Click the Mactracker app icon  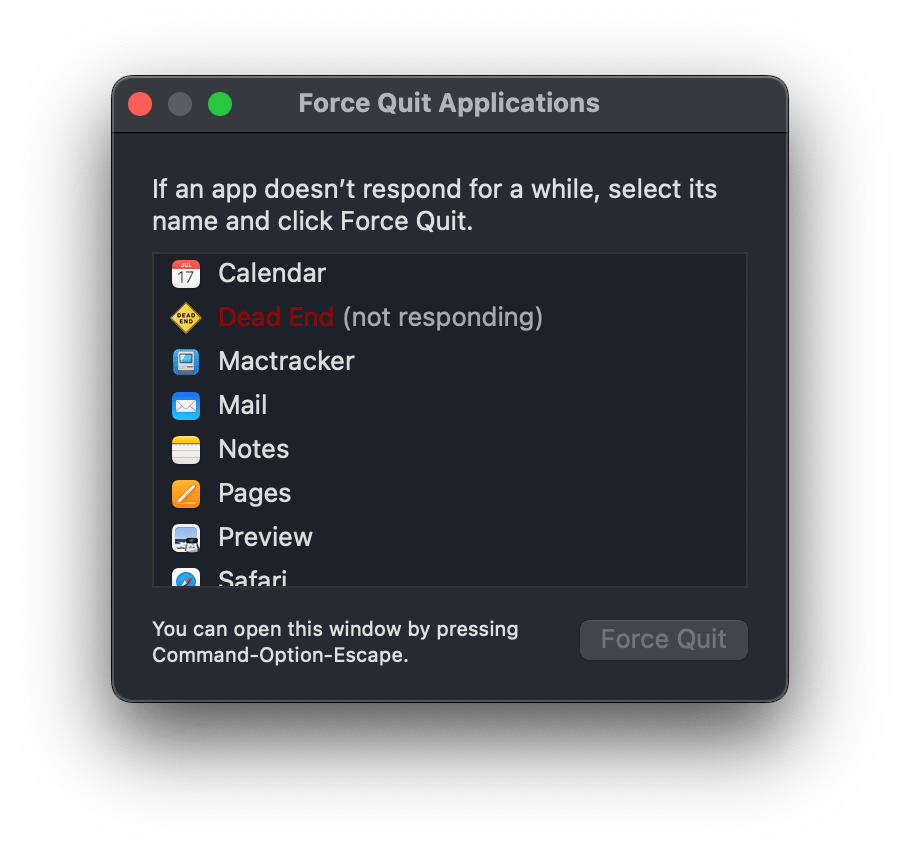pyautogui.click(x=186, y=361)
